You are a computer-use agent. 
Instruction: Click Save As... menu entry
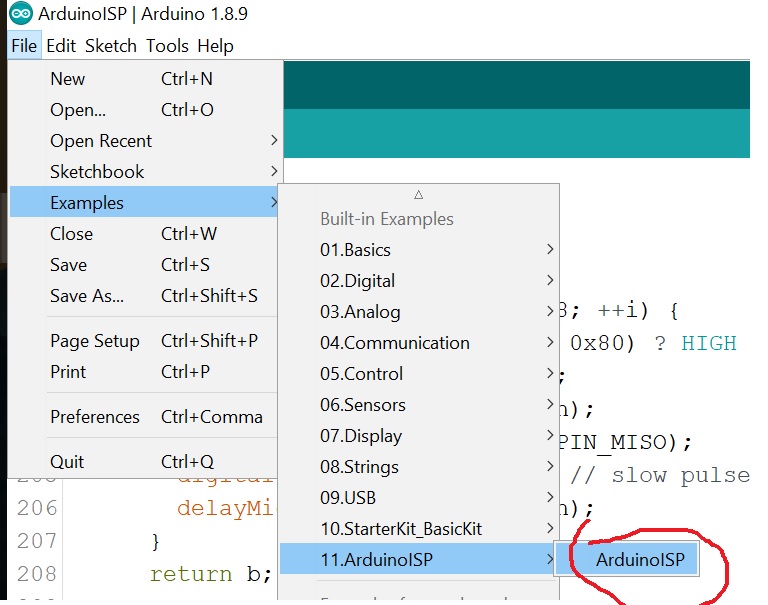(87, 296)
